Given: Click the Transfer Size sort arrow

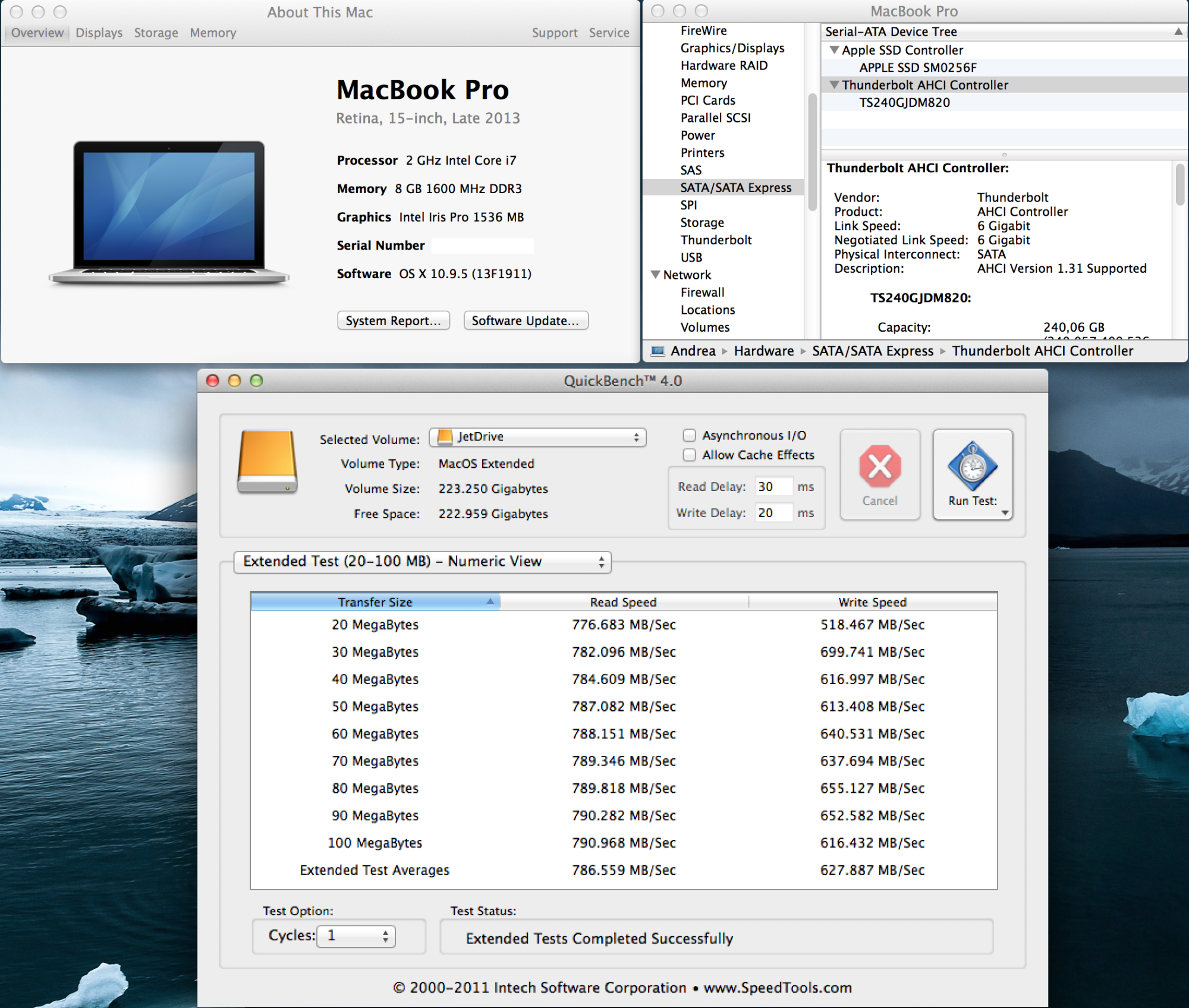Looking at the screenshot, I should pos(490,601).
